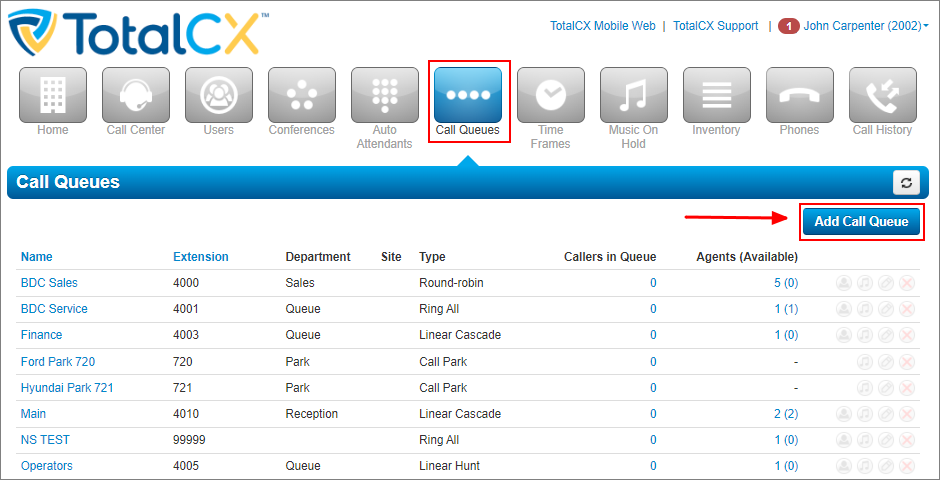Open the Time Frames section
The height and width of the screenshot is (480, 940).
point(551,95)
